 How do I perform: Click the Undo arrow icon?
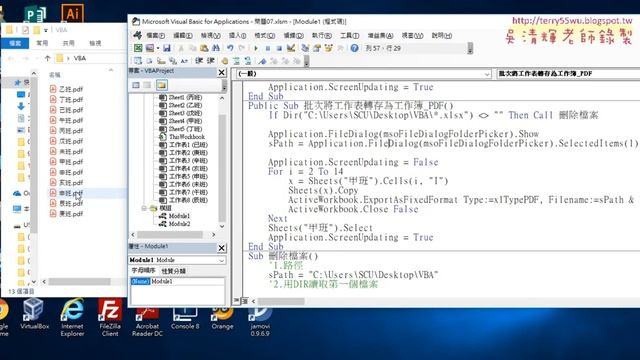230,48
